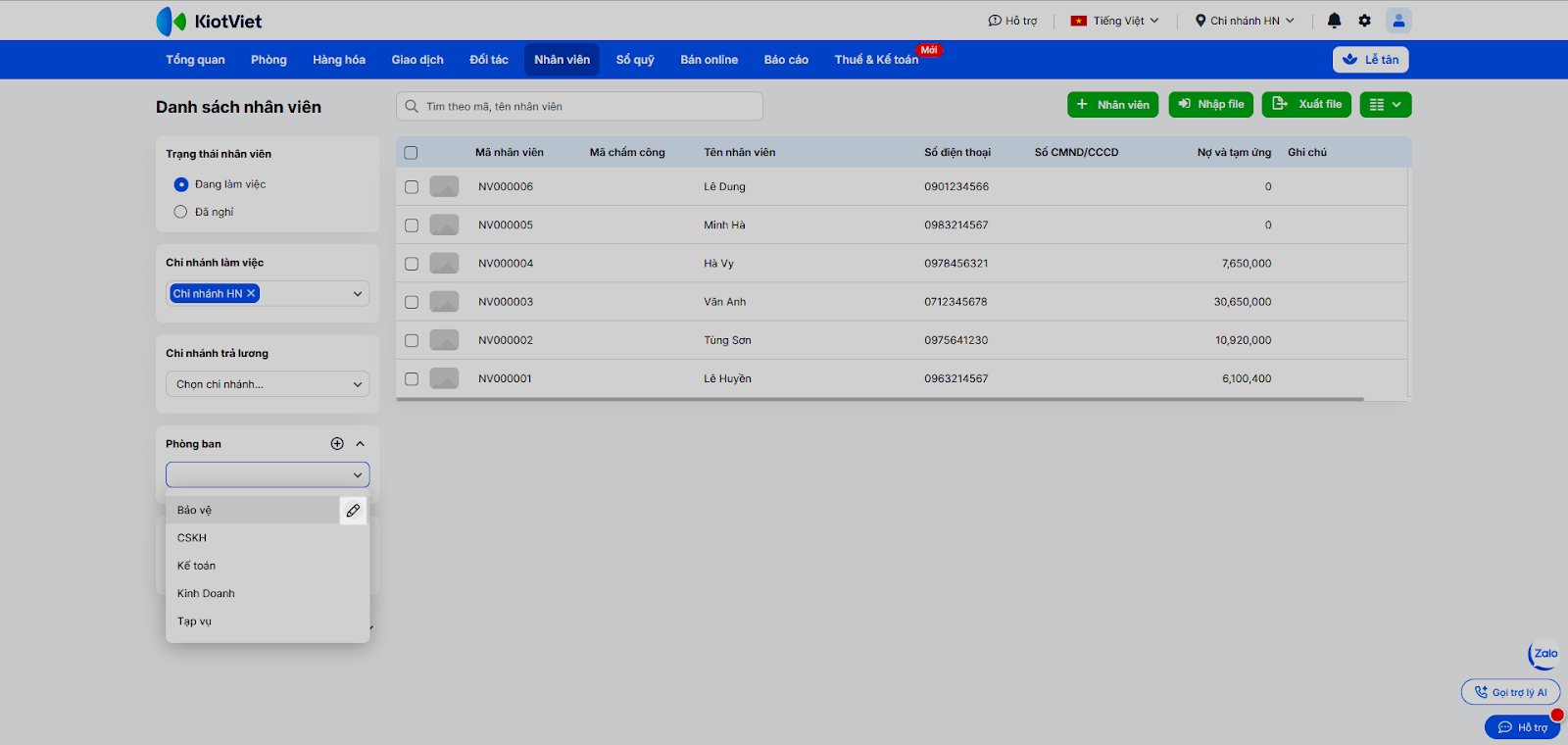Open user account avatar menu
Screen dimensions: 1568x745
point(1398,21)
